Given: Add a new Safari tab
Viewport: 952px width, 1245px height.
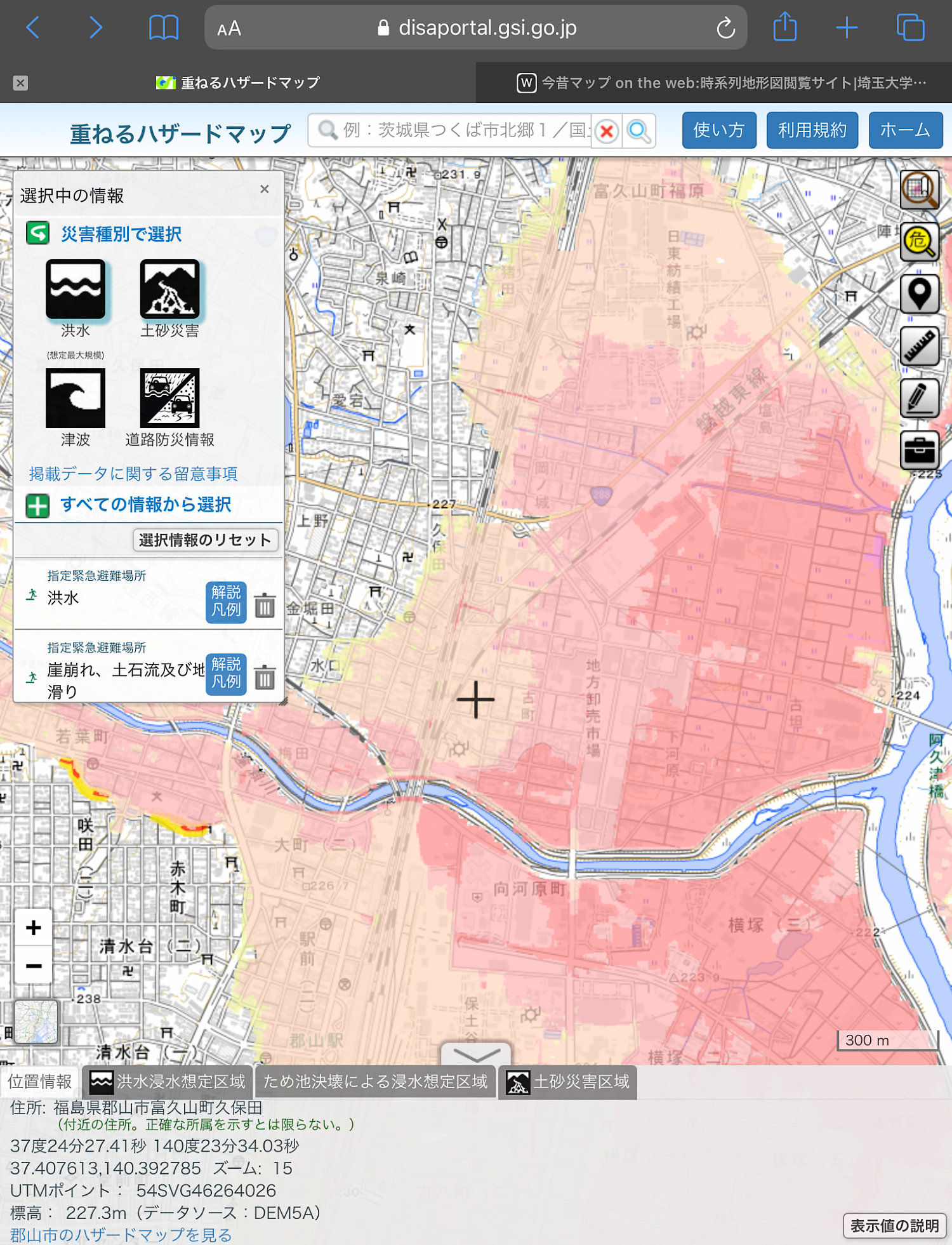Looking at the screenshot, I should click(847, 27).
